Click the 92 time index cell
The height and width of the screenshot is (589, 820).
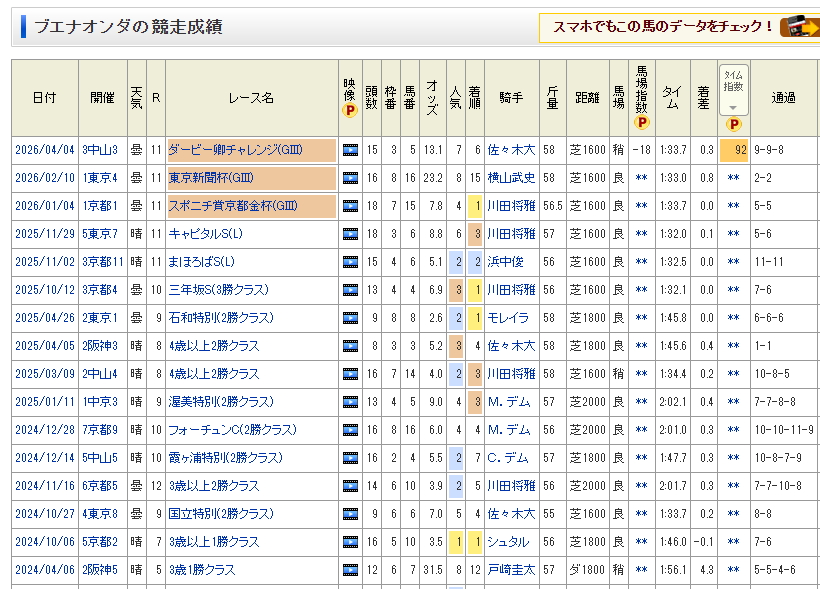pos(734,150)
